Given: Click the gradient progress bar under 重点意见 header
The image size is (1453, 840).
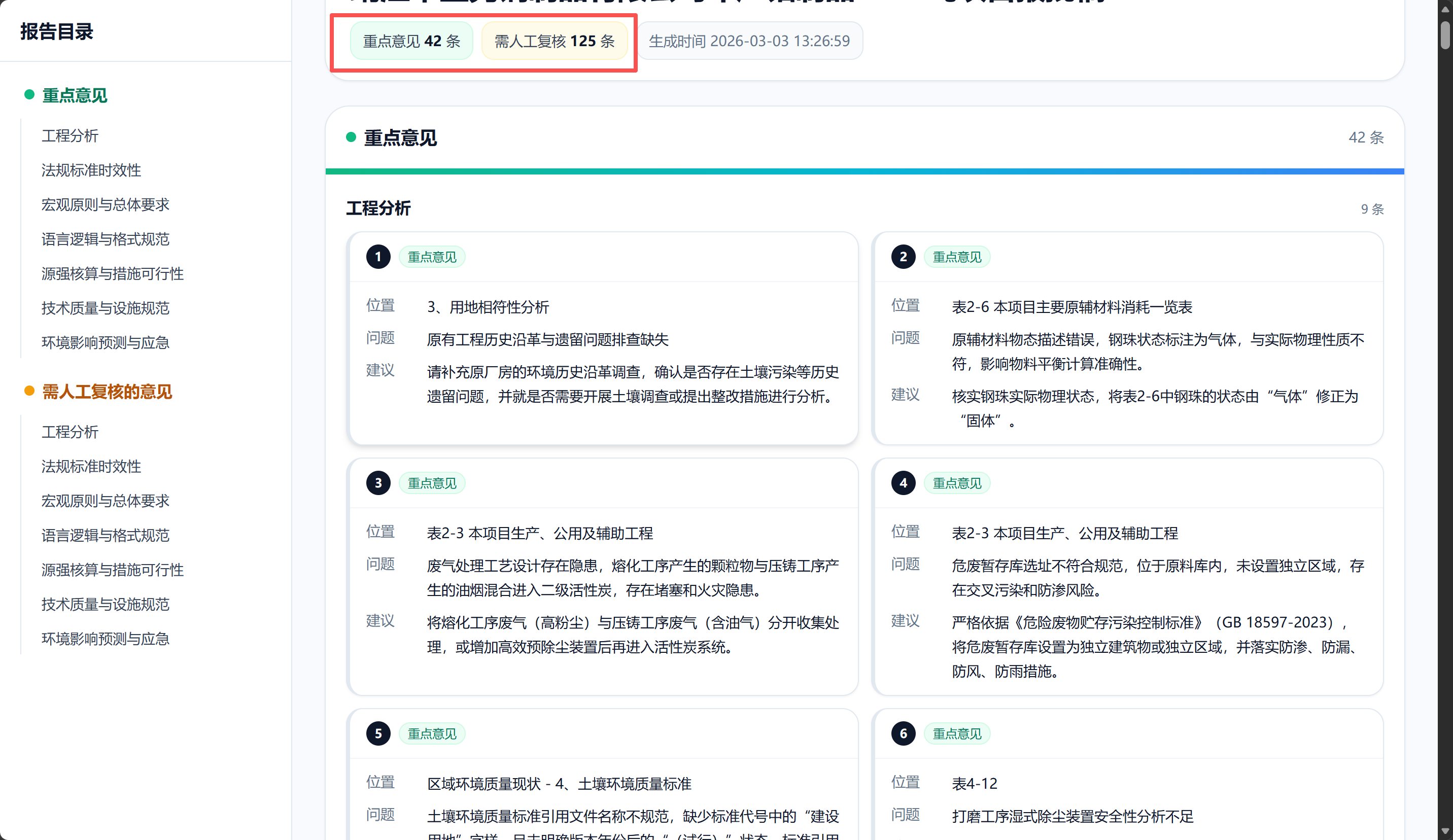Looking at the screenshot, I should [864, 171].
